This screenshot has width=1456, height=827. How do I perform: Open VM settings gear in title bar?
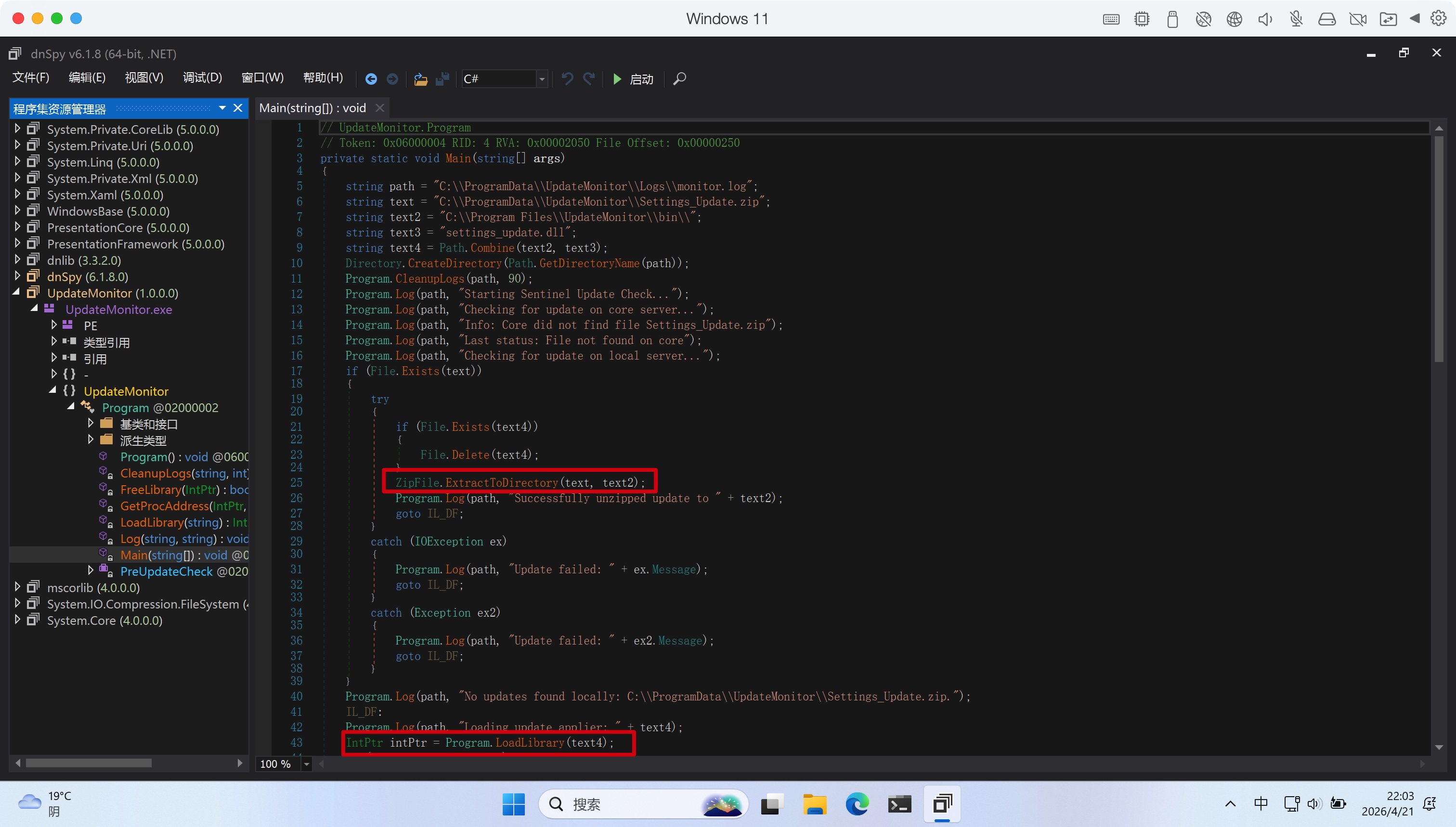pyautogui.click(x=1438, y=18)
